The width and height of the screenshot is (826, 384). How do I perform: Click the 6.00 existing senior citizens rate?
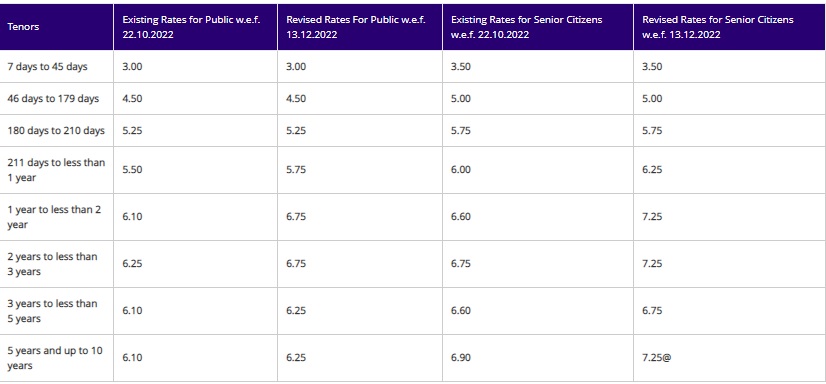(x=461, y=170)
